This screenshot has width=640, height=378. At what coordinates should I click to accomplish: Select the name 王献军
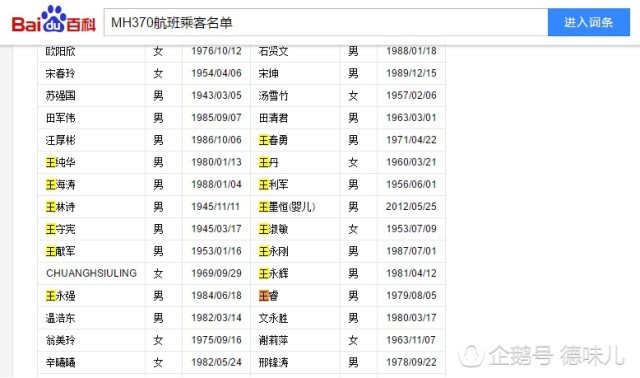(x=60, y=251)
